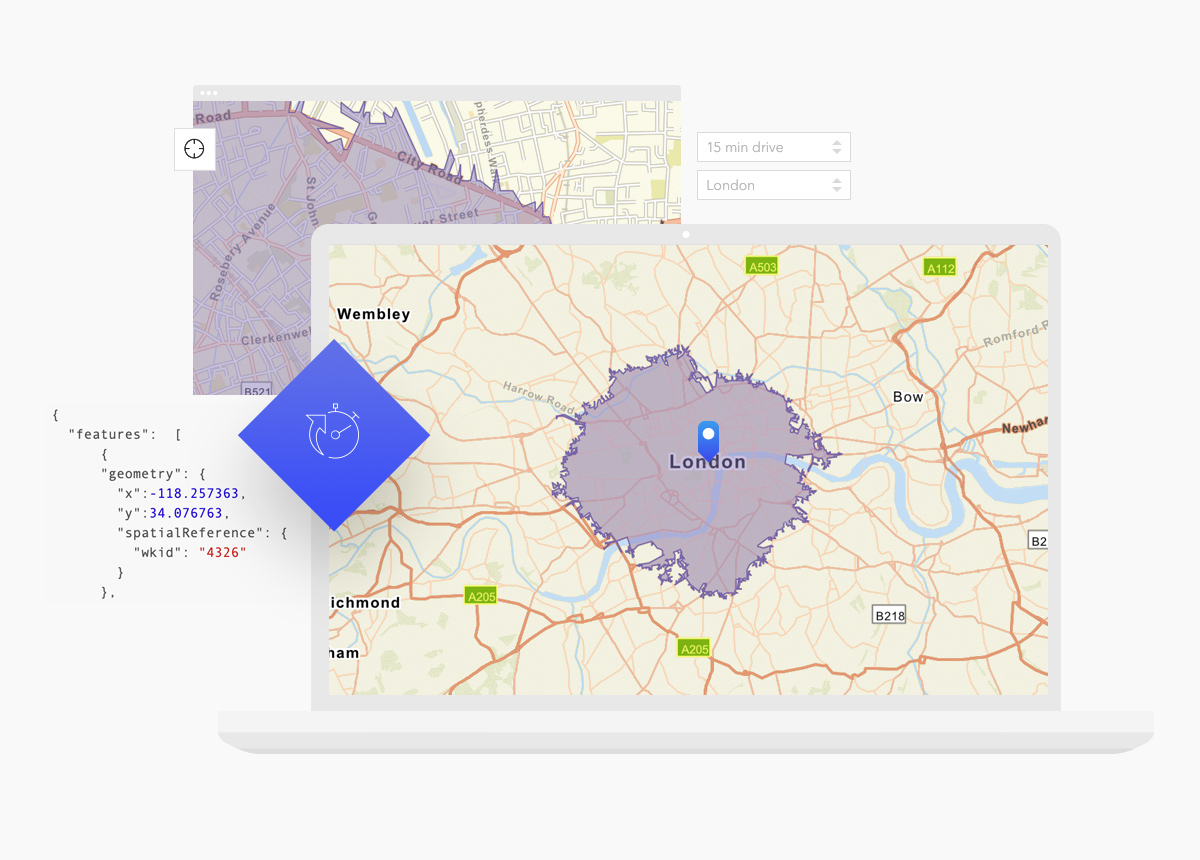
Task: Click the blue diamond stopwatch icon
Action: click(x=334, y=435)
